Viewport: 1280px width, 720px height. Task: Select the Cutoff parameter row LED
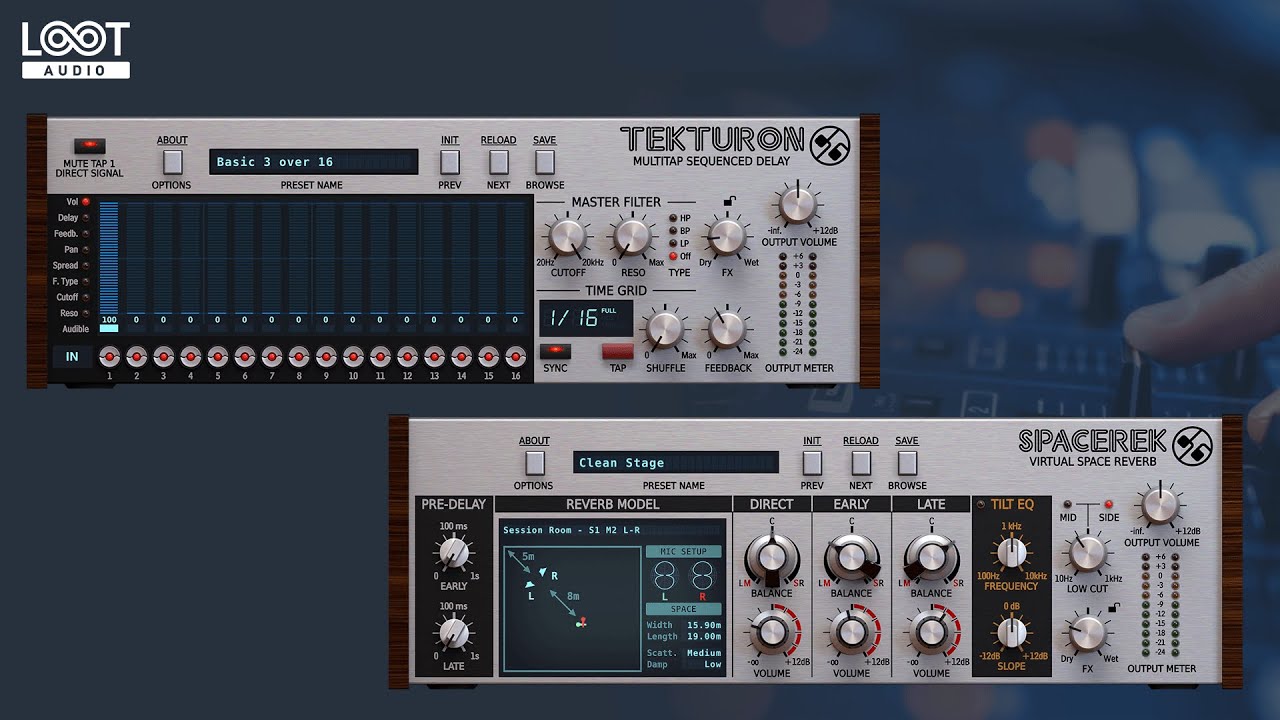tap(85, 297)
